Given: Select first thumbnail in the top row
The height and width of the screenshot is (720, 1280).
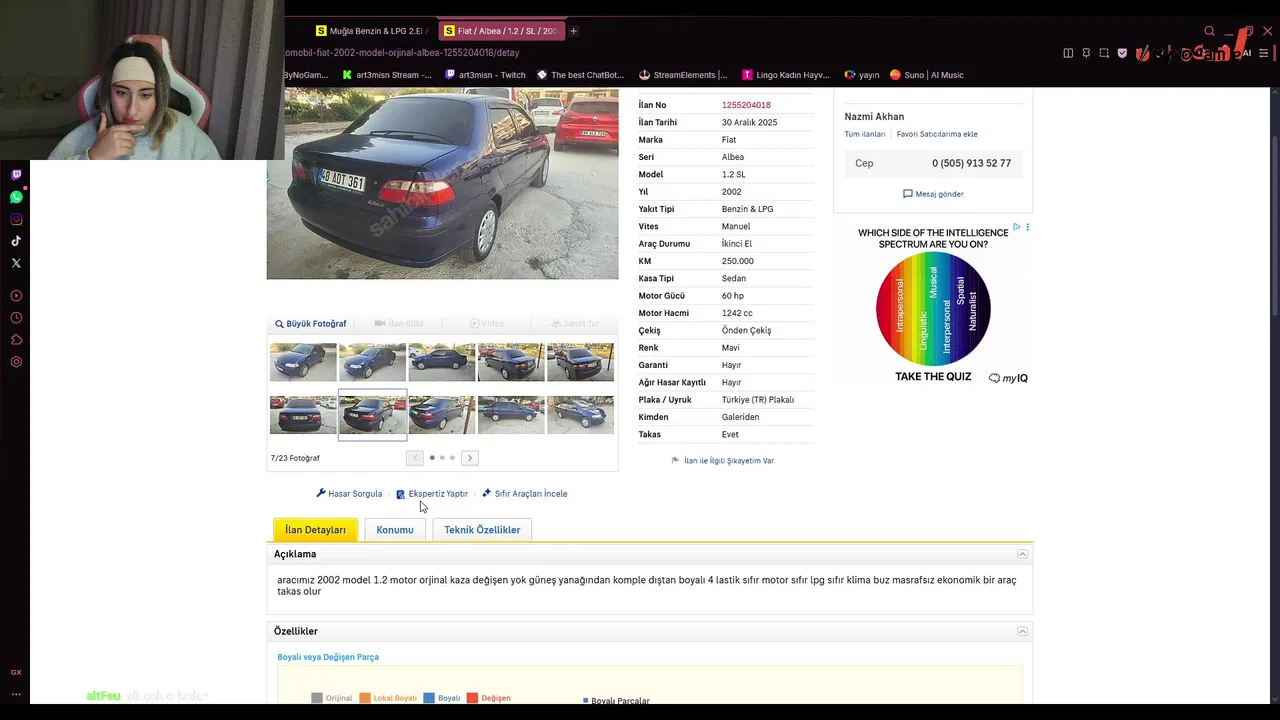Looking at the screenshot, I should (303, 362).
